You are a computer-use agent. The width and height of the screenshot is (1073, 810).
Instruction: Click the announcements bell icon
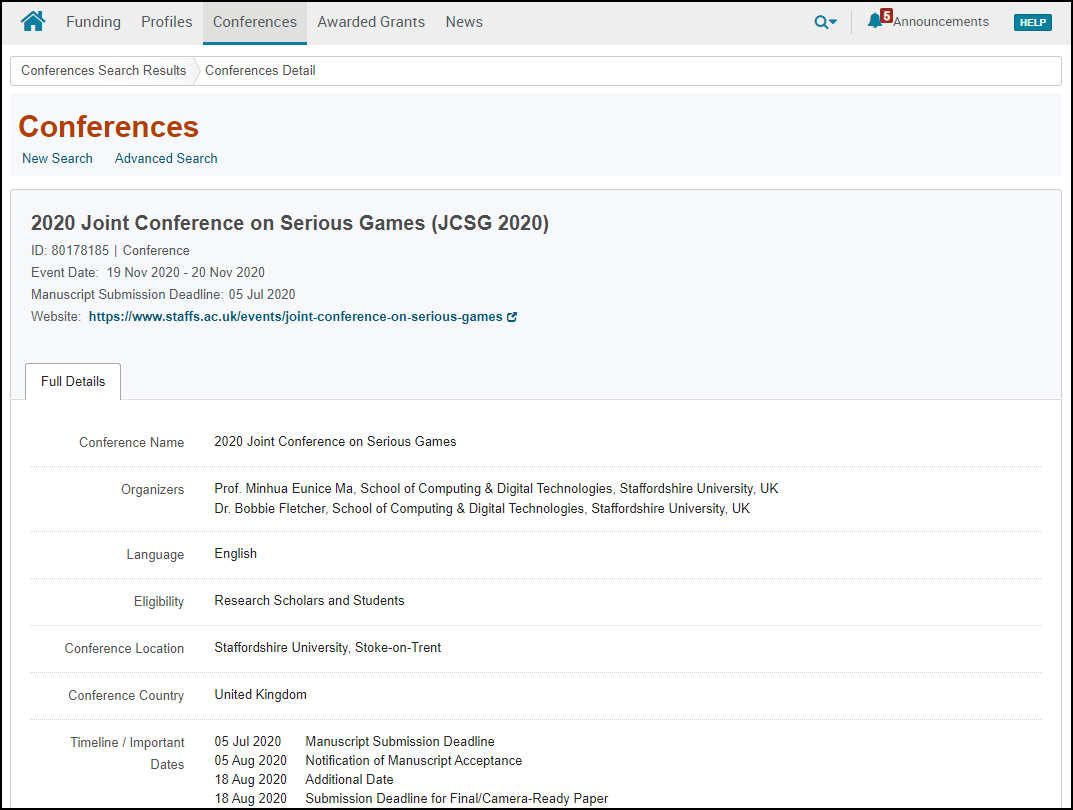click(x=875, y=21)
